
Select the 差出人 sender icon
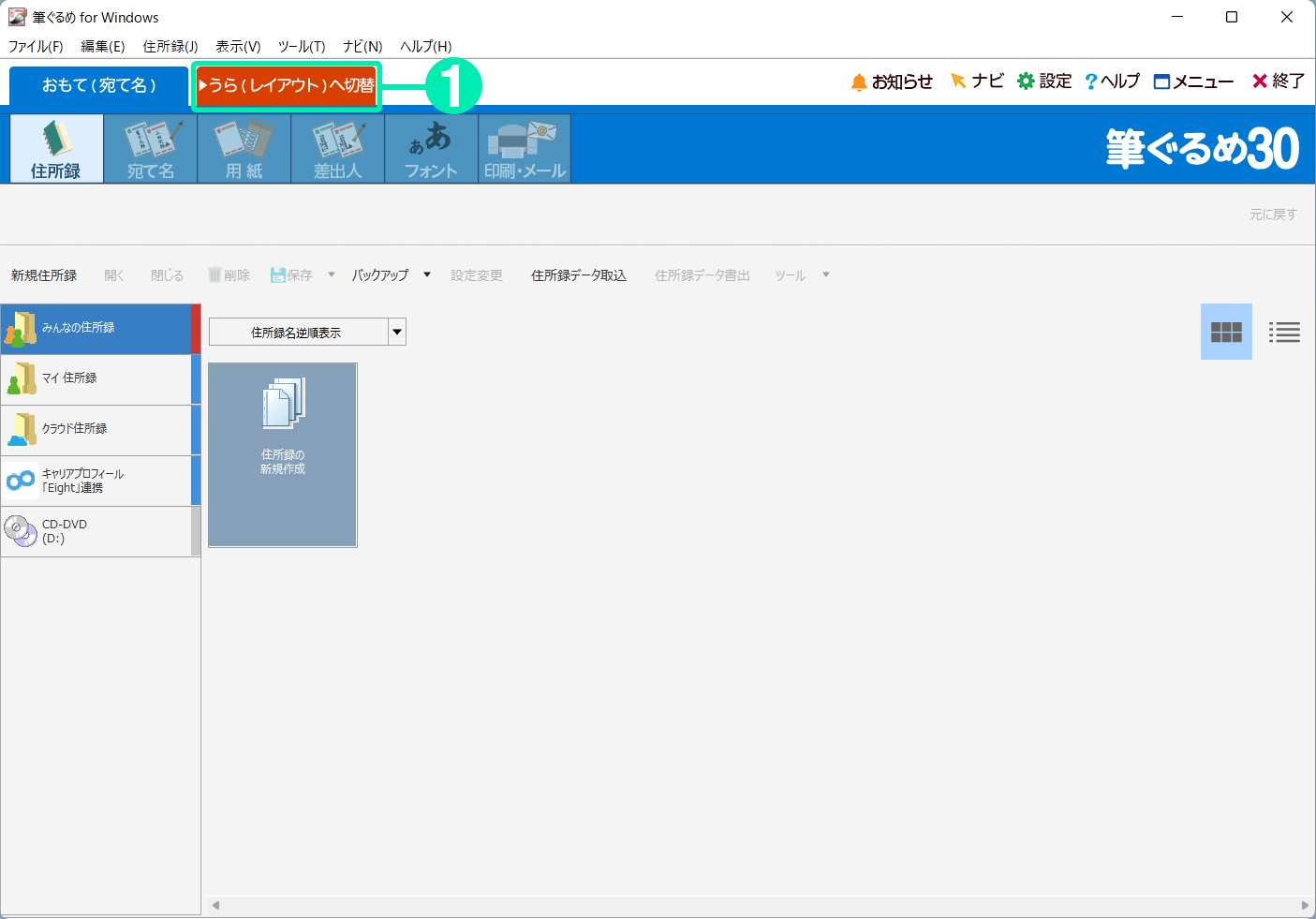(337, 149)
